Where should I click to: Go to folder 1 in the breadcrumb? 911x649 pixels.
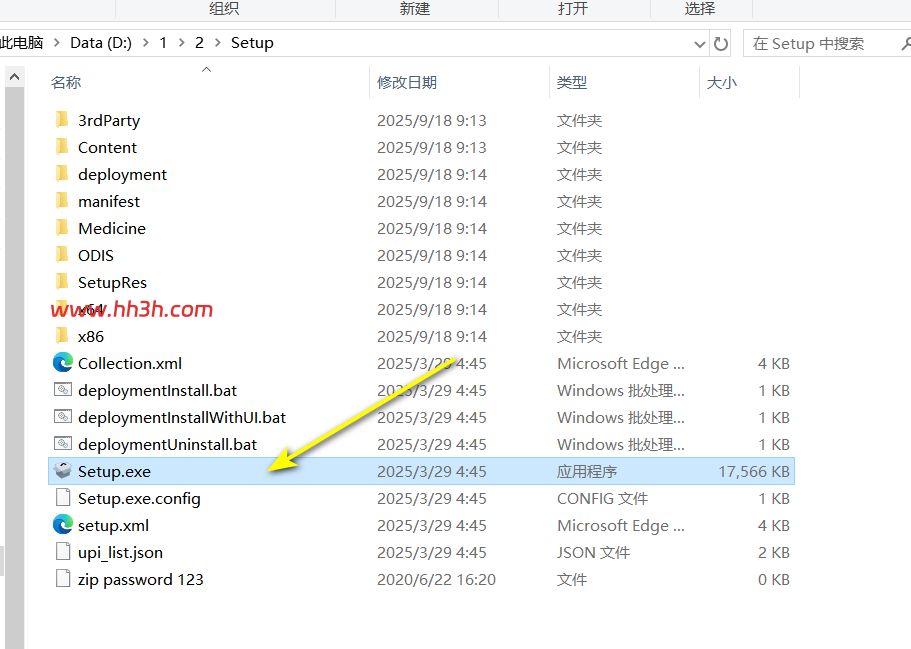pos(163,43)
